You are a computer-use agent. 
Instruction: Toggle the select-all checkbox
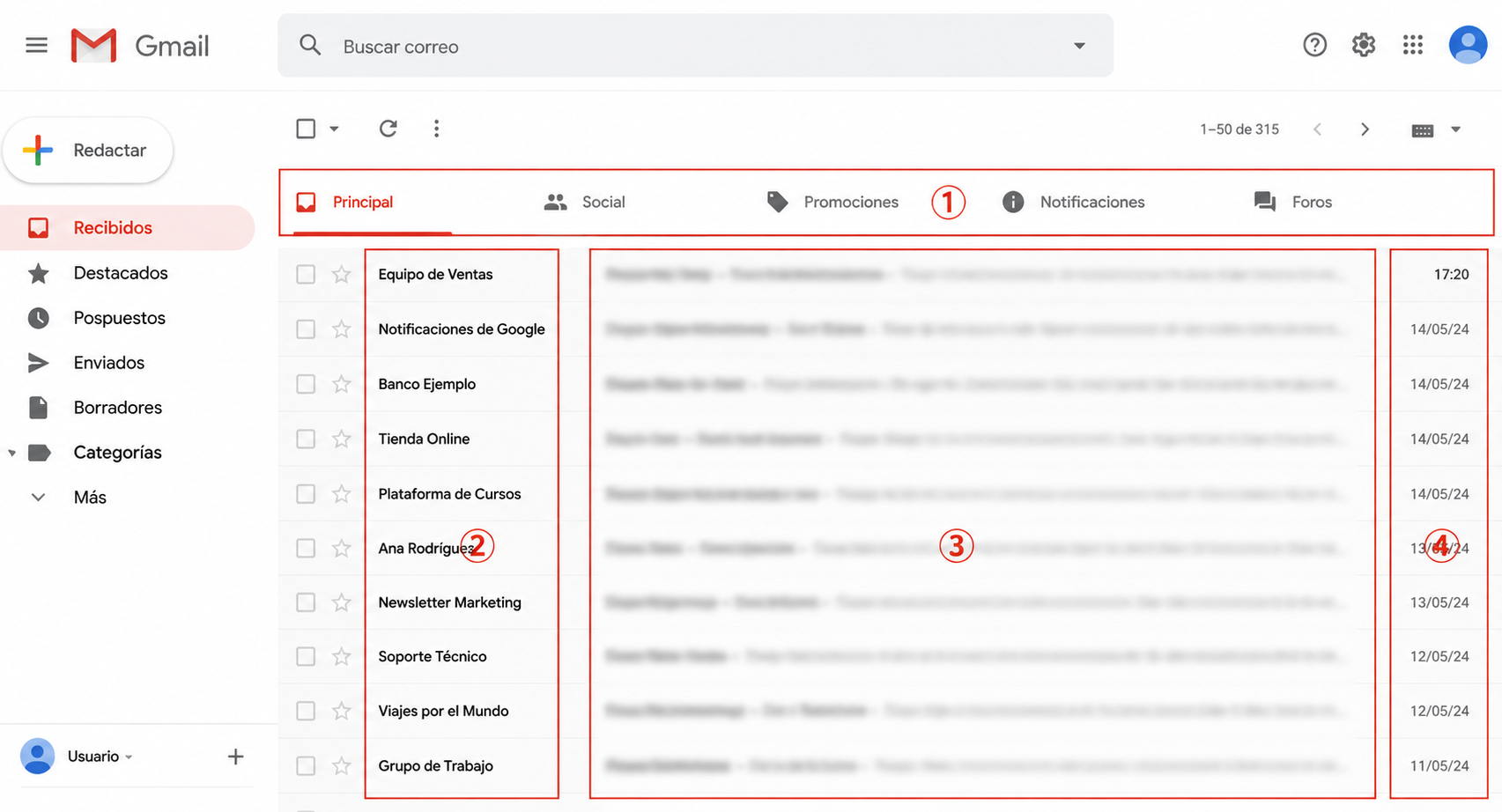coord(306,129)
